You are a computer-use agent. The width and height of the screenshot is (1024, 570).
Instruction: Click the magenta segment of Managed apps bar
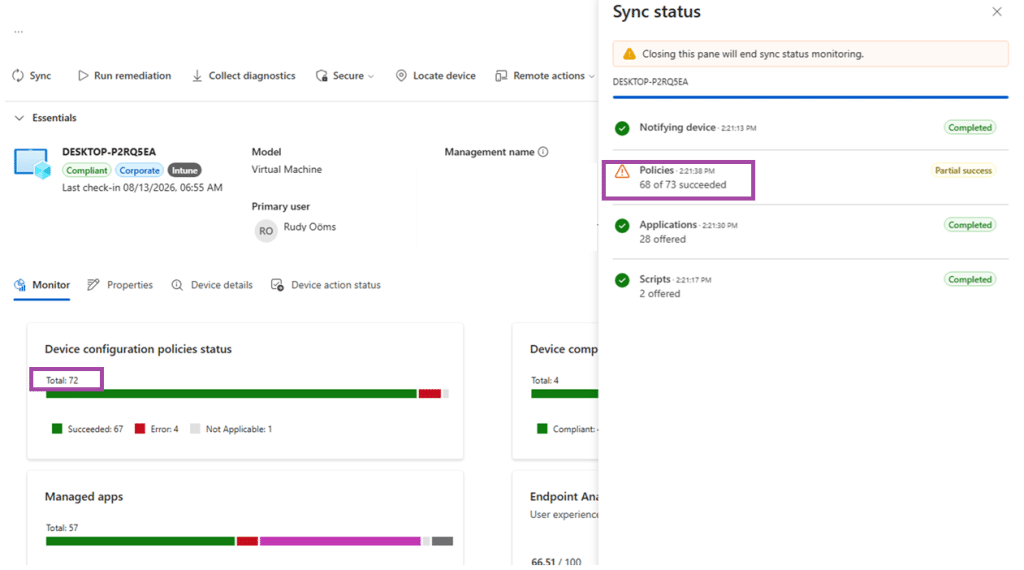coord(340,541)
